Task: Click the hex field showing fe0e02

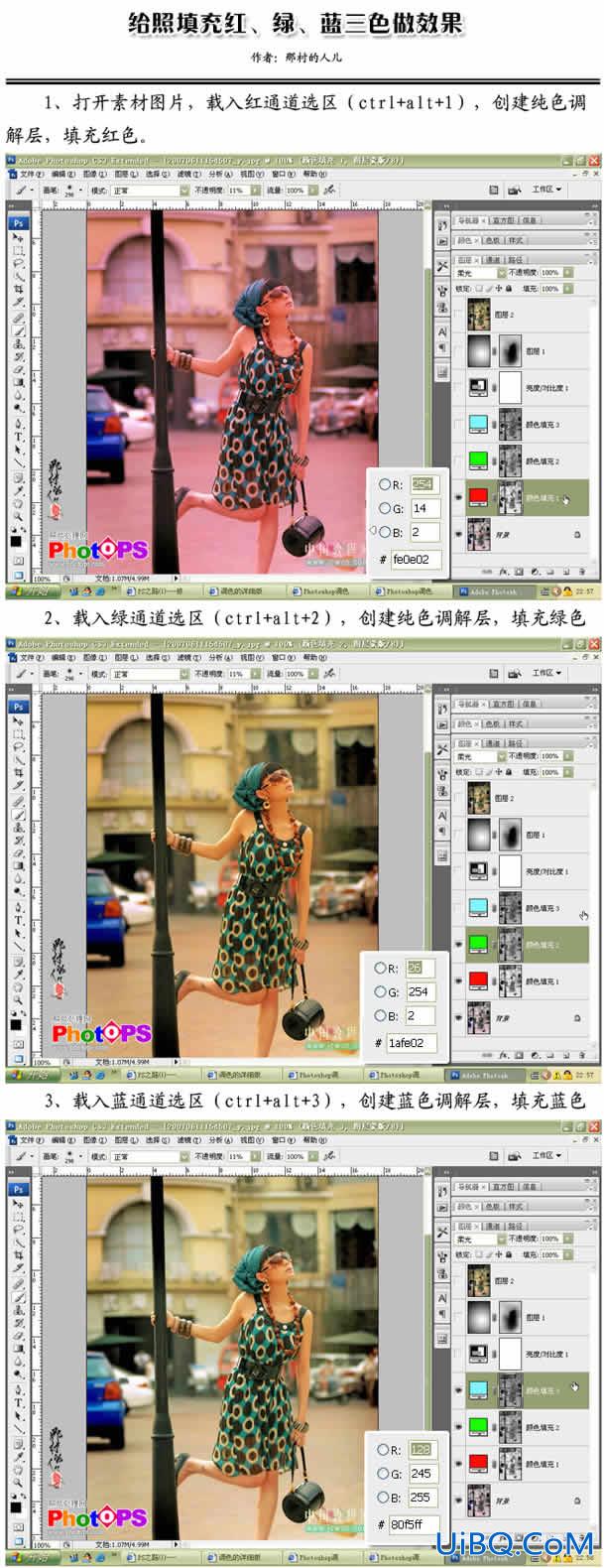Action: pos(415,560)
